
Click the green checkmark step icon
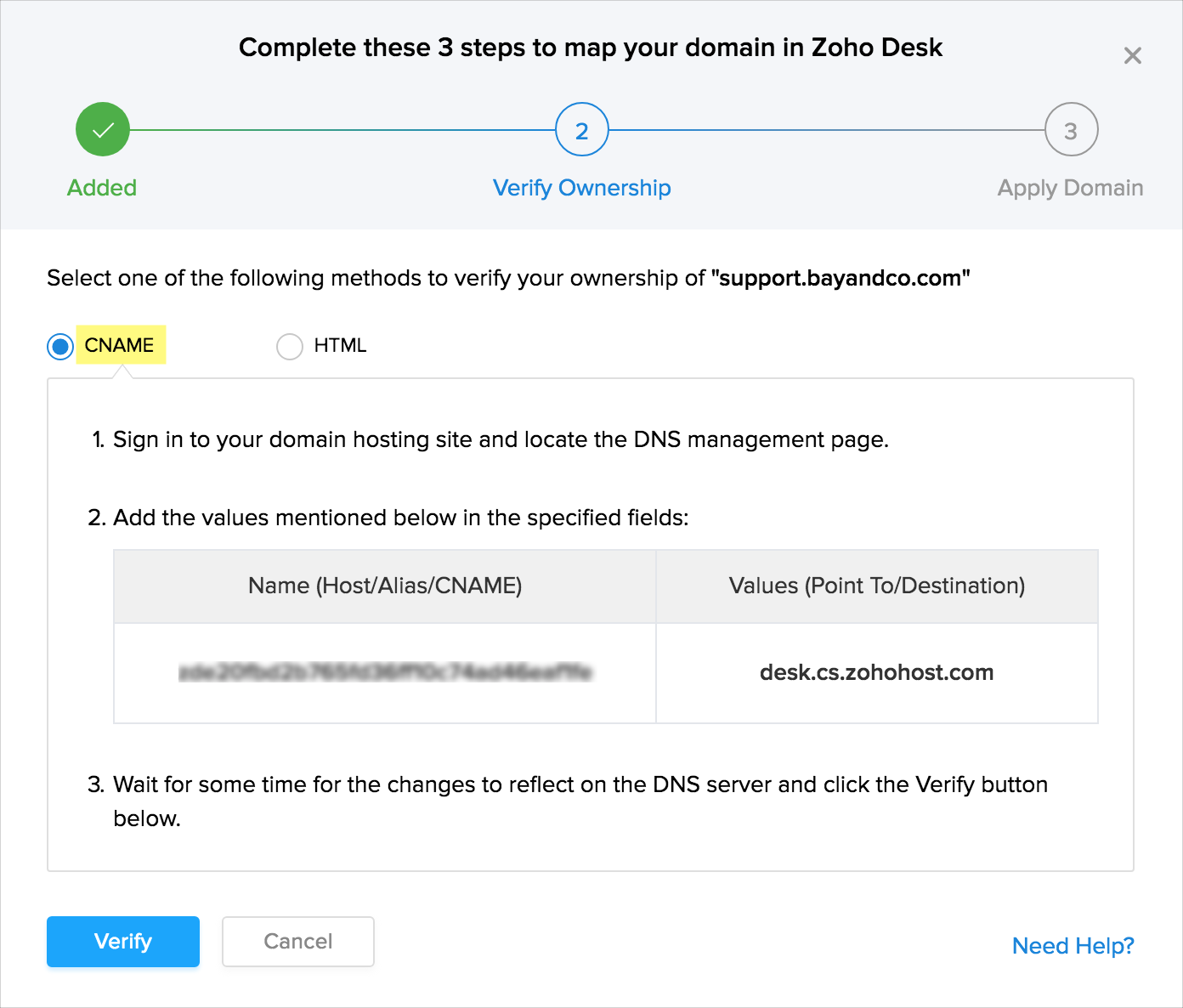(103, 130)
